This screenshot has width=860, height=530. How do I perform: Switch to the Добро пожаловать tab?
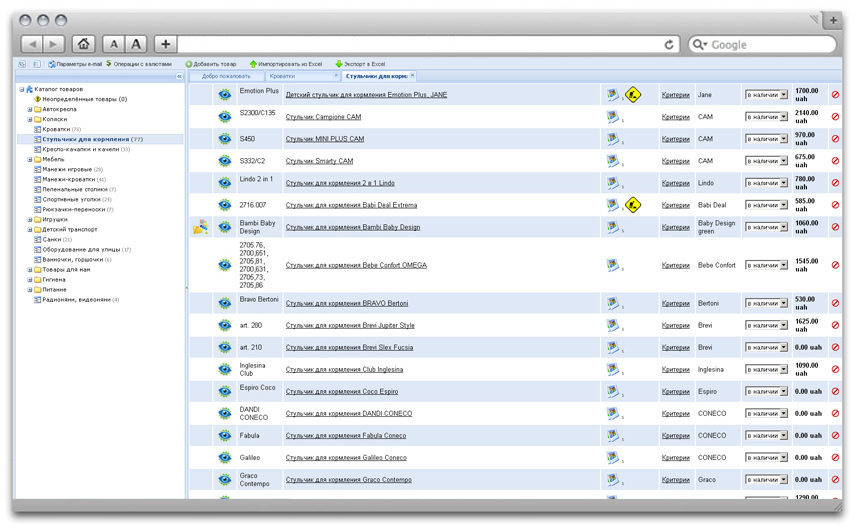[226, 76]
